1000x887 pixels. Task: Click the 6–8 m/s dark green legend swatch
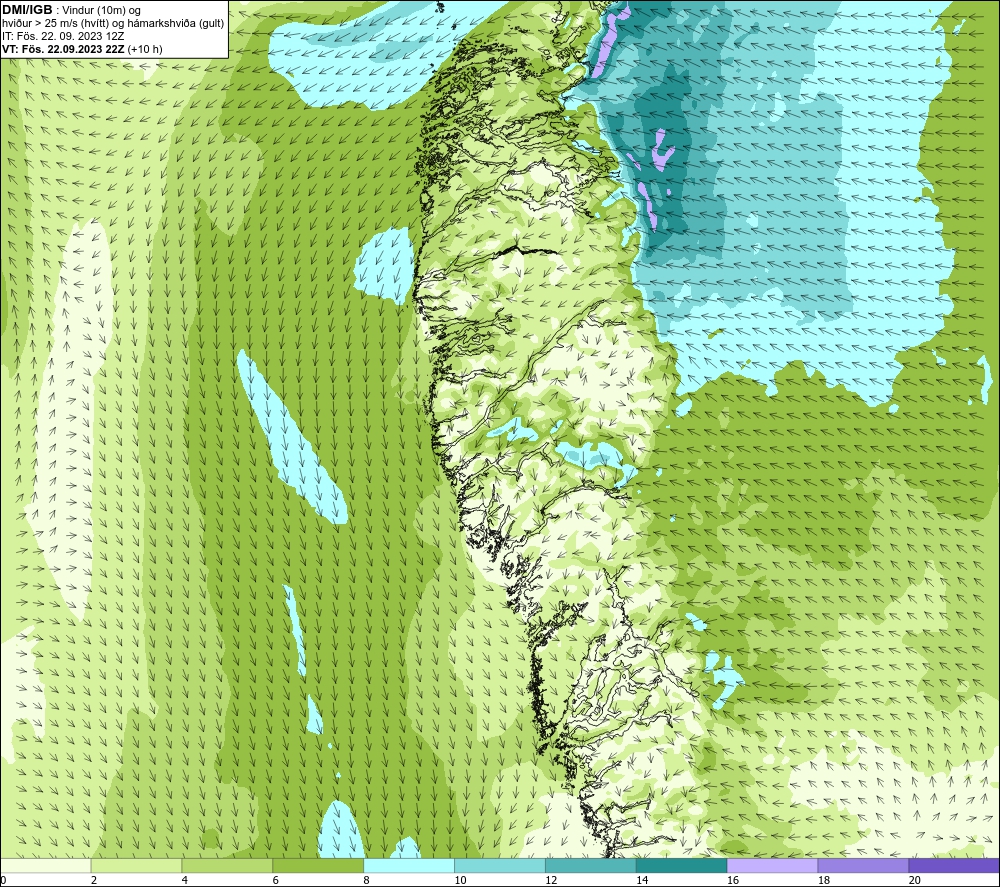(318, 866)
